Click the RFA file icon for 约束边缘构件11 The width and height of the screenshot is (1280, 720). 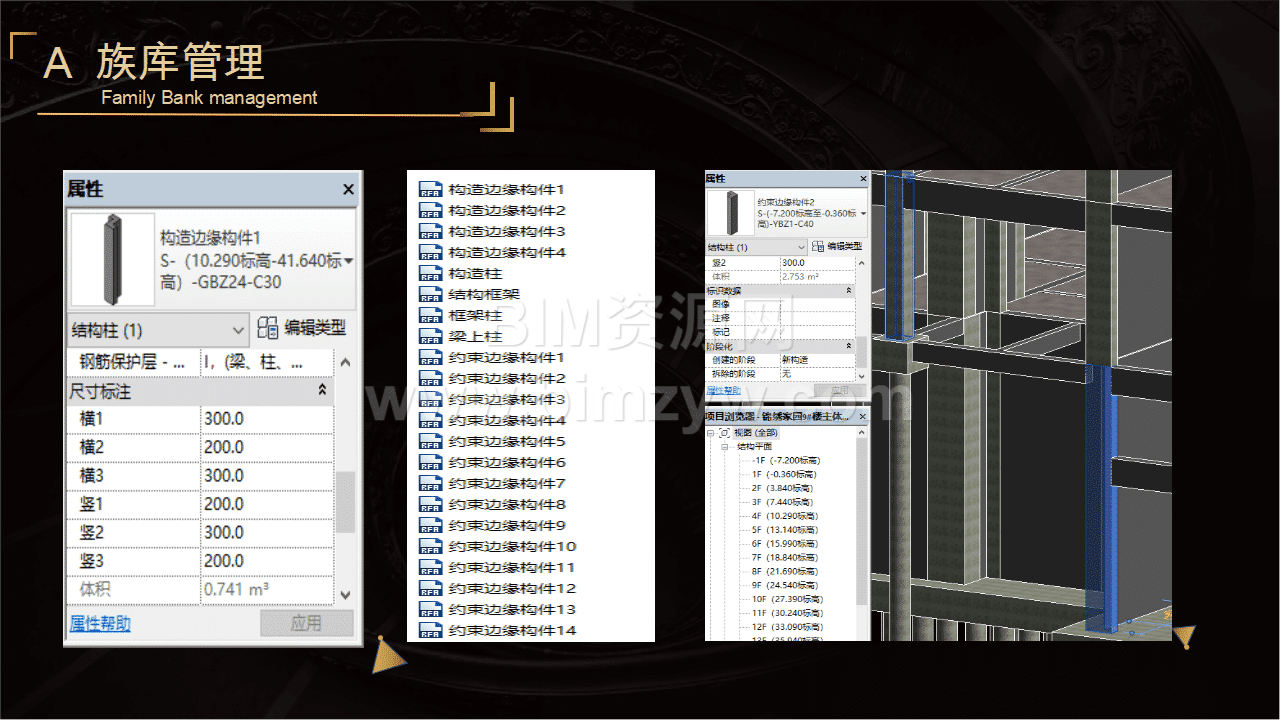(430, 567)
